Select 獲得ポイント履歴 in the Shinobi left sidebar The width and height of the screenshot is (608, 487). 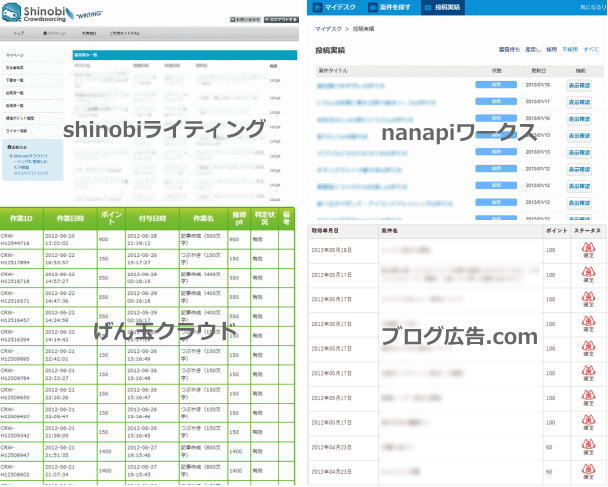pyautogui.click(x=20, y=118)
